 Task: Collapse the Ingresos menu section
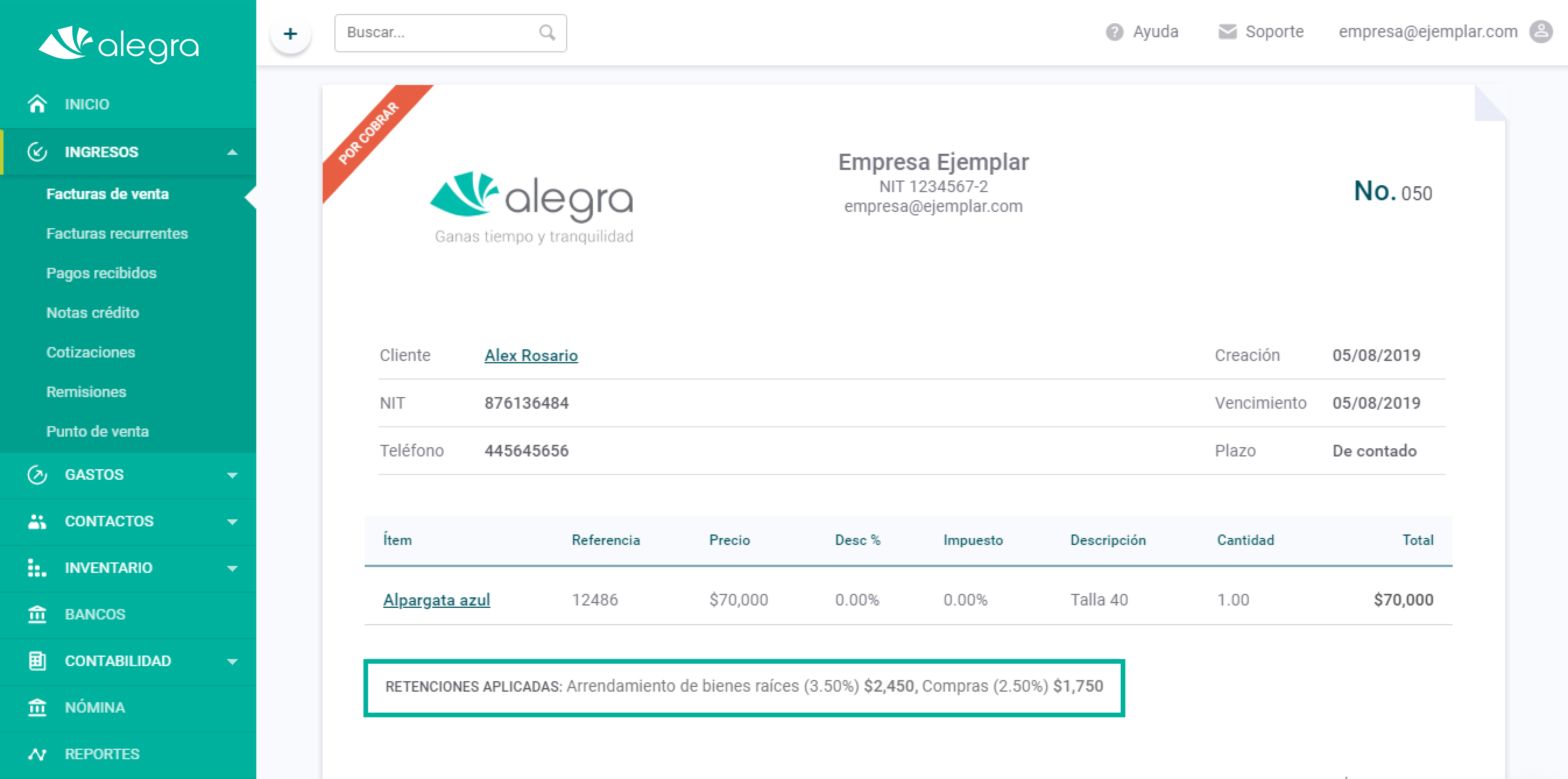tap(232, 152)
